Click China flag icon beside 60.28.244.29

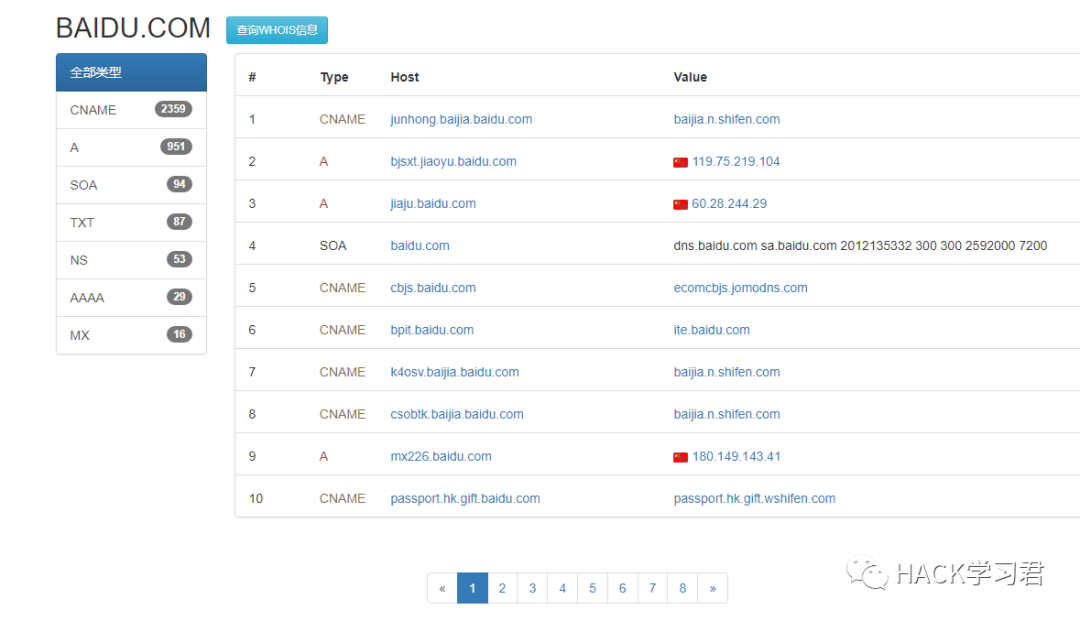(x=681, y=204)
